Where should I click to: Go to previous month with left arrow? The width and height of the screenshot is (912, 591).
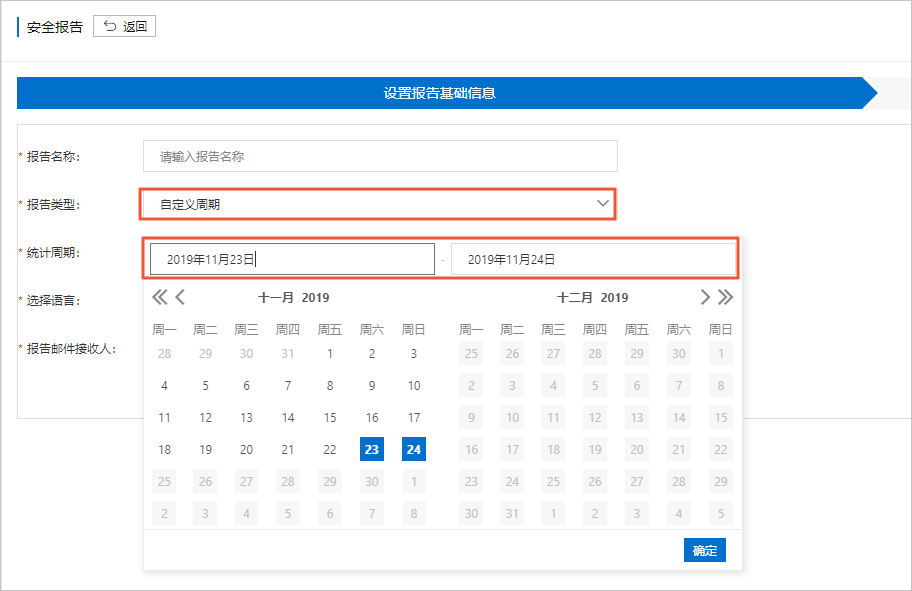[180, 297]
